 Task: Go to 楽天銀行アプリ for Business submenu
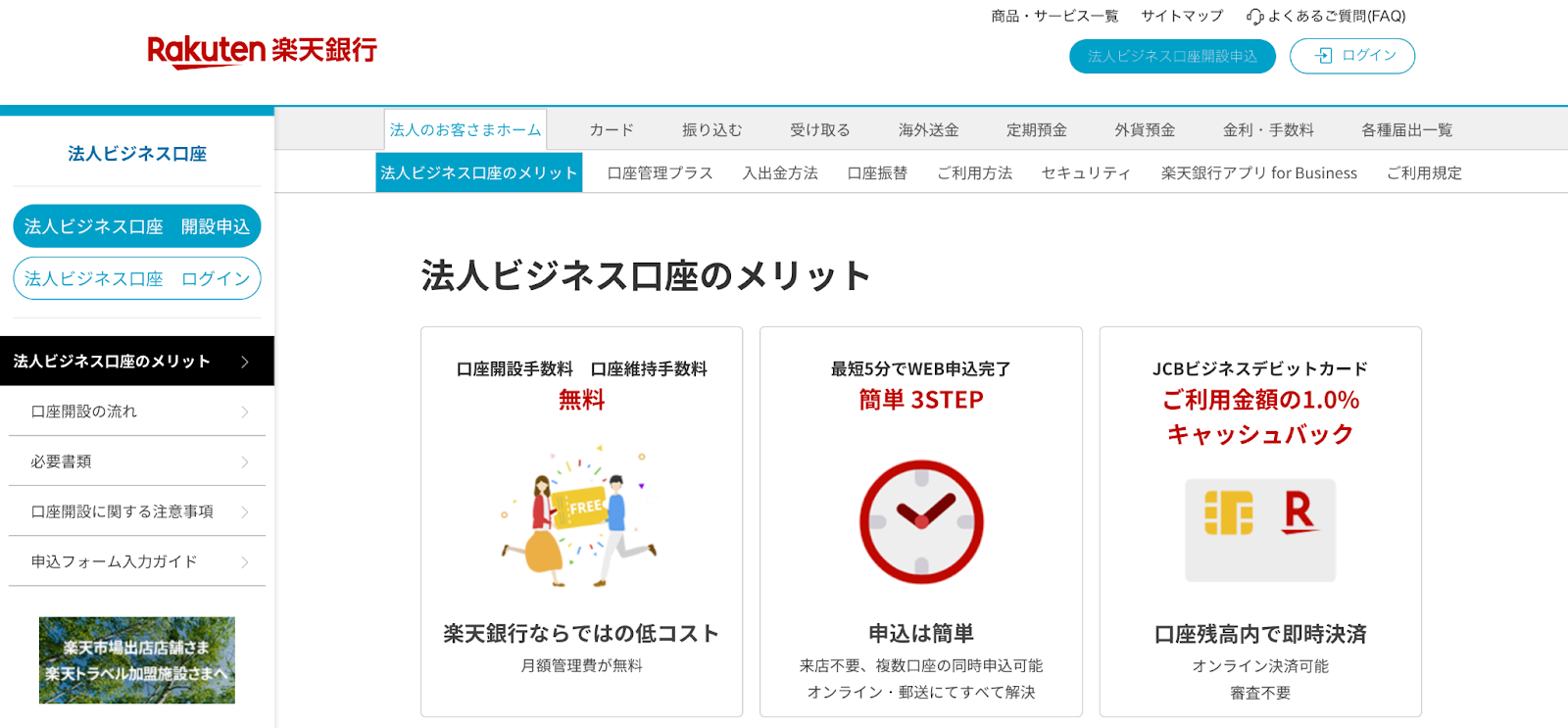coord(1259,172)
